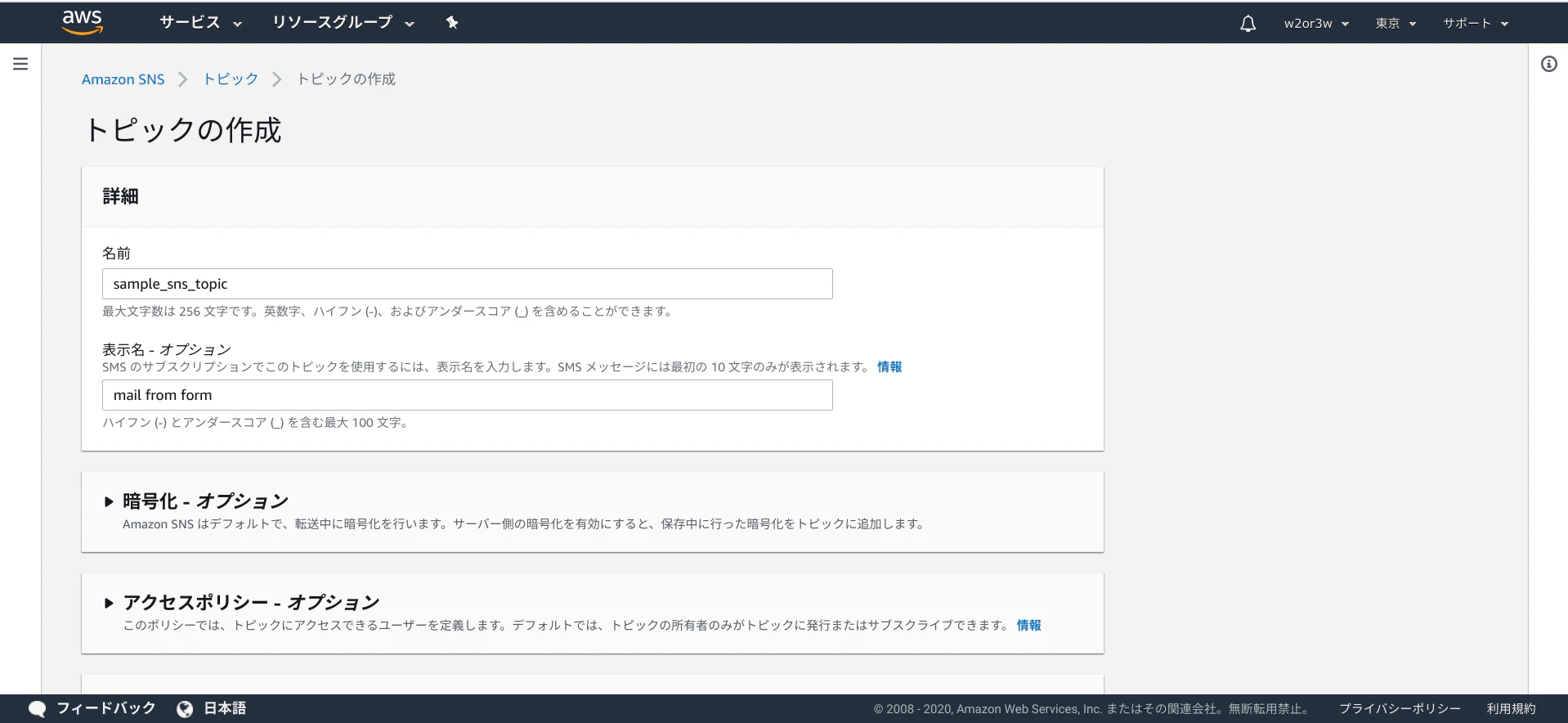Click the 名前 field label
The image size is (1568, 723).
pos(116,254)
